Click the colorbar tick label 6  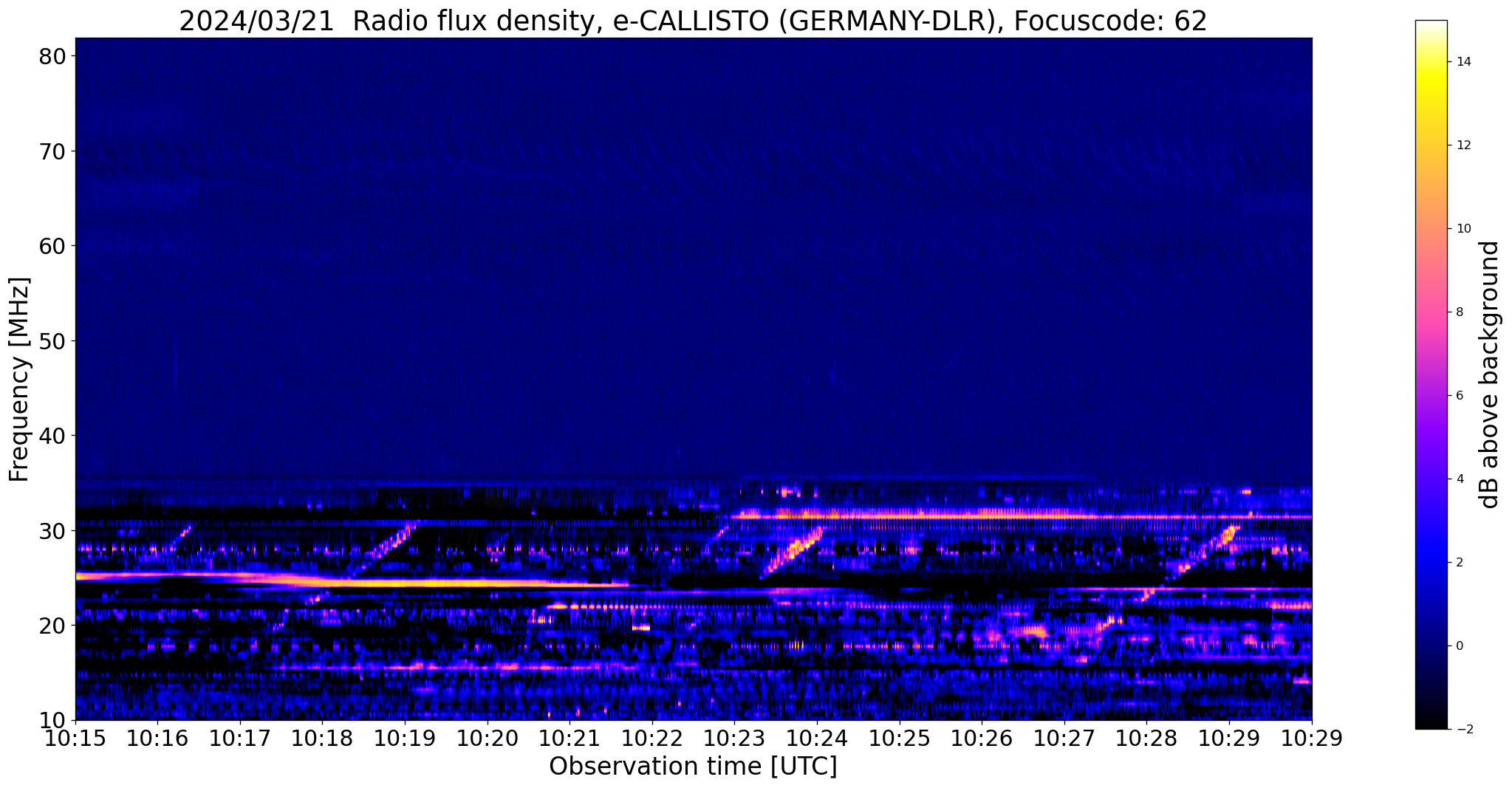1460,396
